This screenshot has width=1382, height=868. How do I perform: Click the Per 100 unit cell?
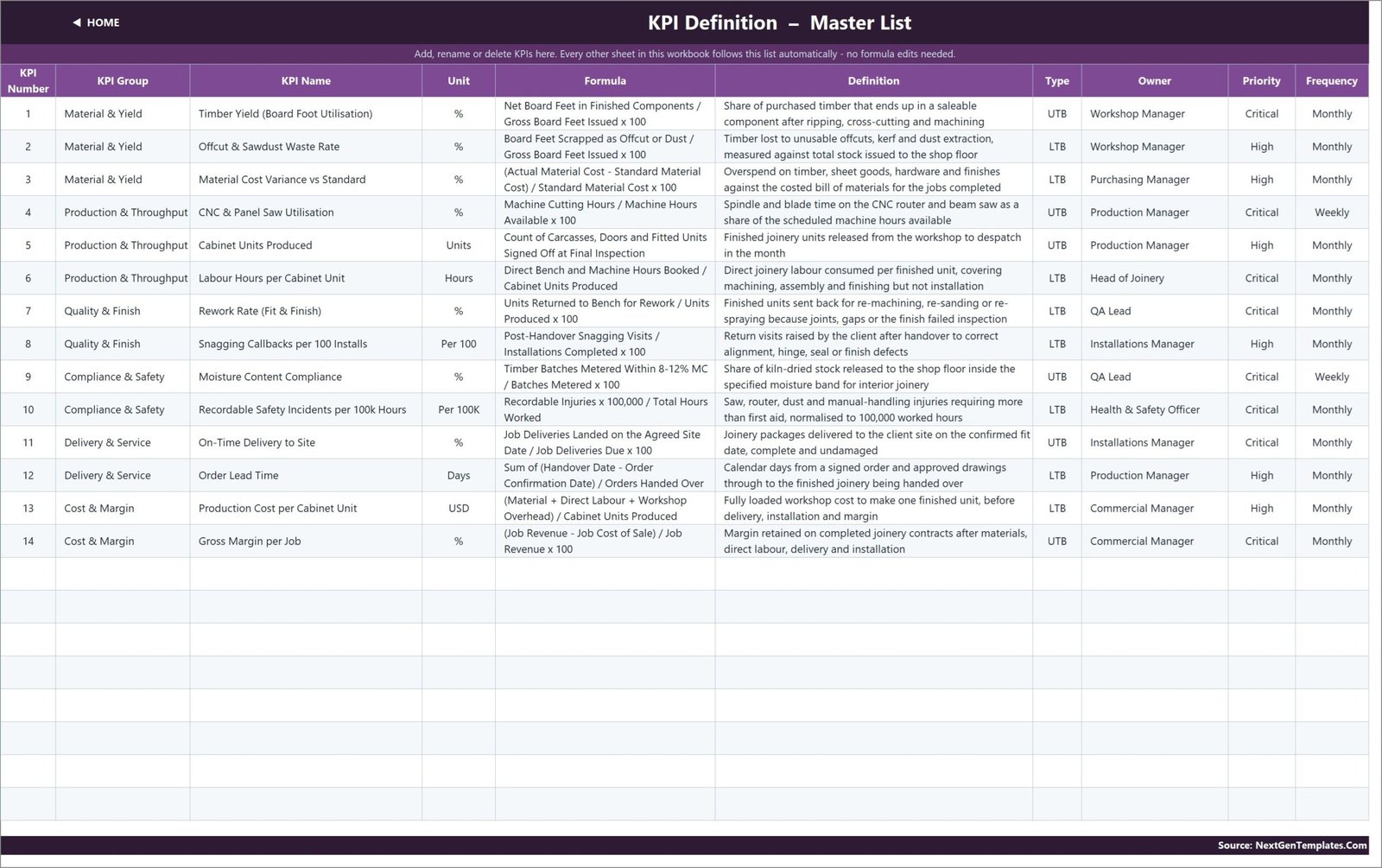click(x=459, y=344)
